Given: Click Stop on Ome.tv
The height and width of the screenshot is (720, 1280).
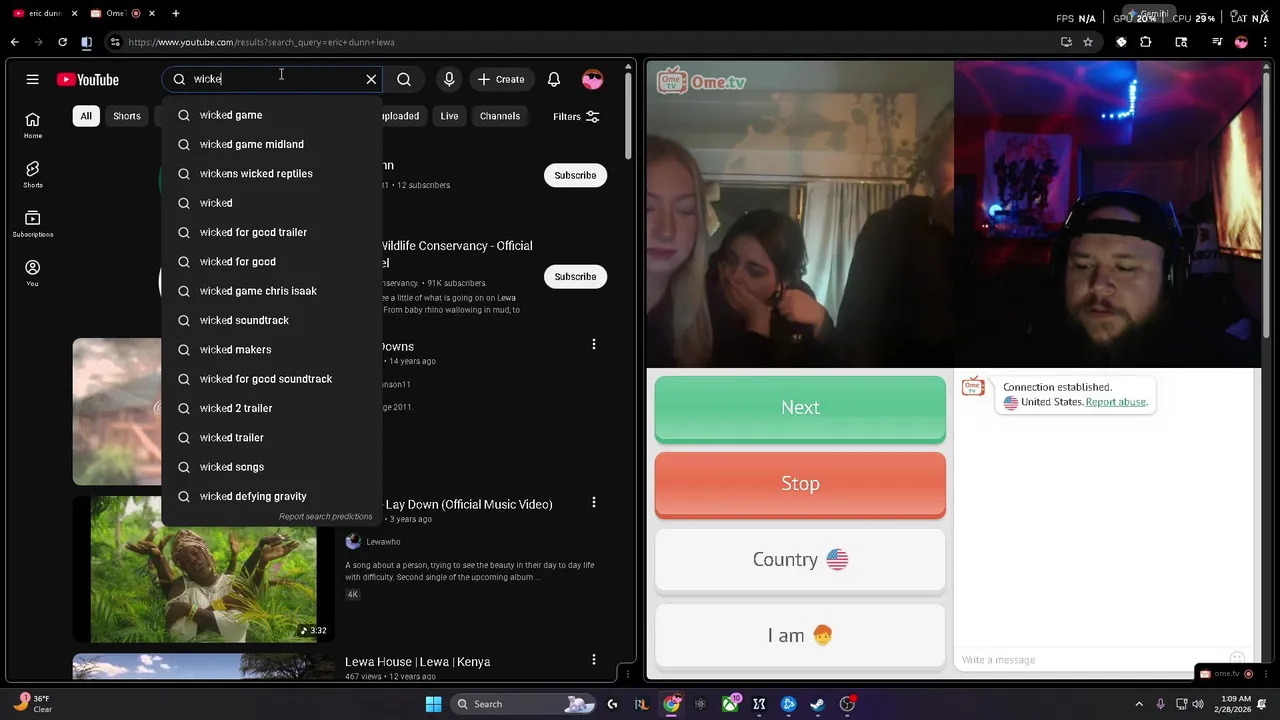Looking at the screenshot, I should (800, 484).
